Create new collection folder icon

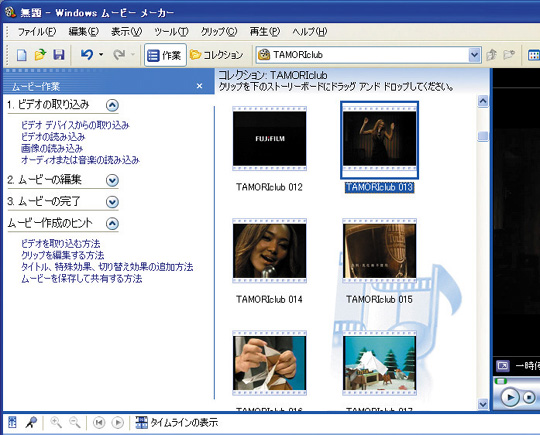pos(509,54)
